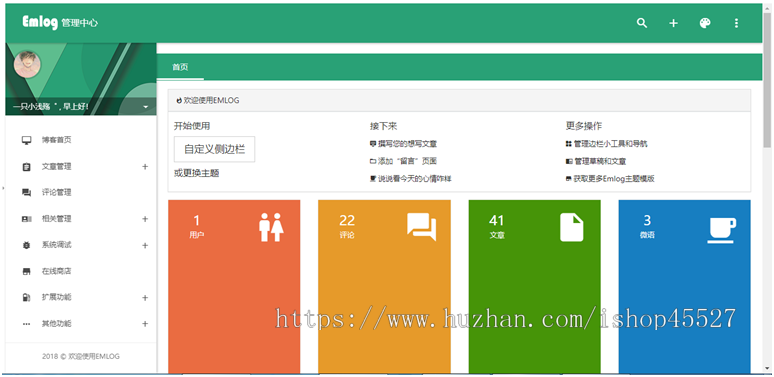Click the 22 评论 count text
Screen dimensions: 774x377
[x=347, y=226]
